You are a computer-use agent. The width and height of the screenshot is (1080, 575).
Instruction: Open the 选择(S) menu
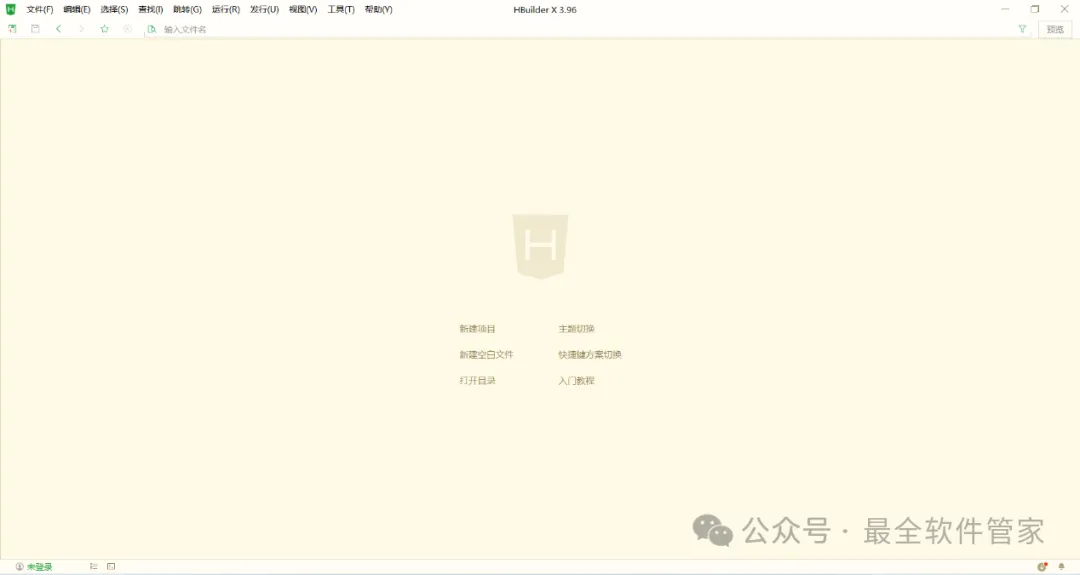(x=114, y=10)
